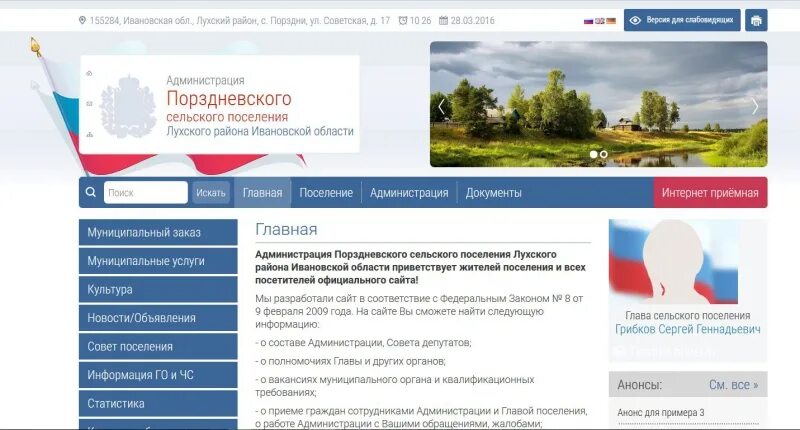Open the Документы menu item

[x=493, y=192]
